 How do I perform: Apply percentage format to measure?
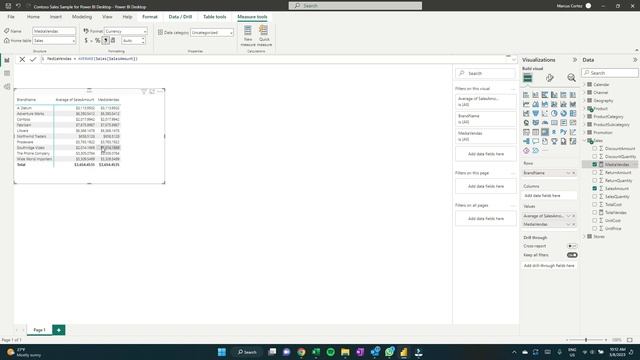(97, 40)
